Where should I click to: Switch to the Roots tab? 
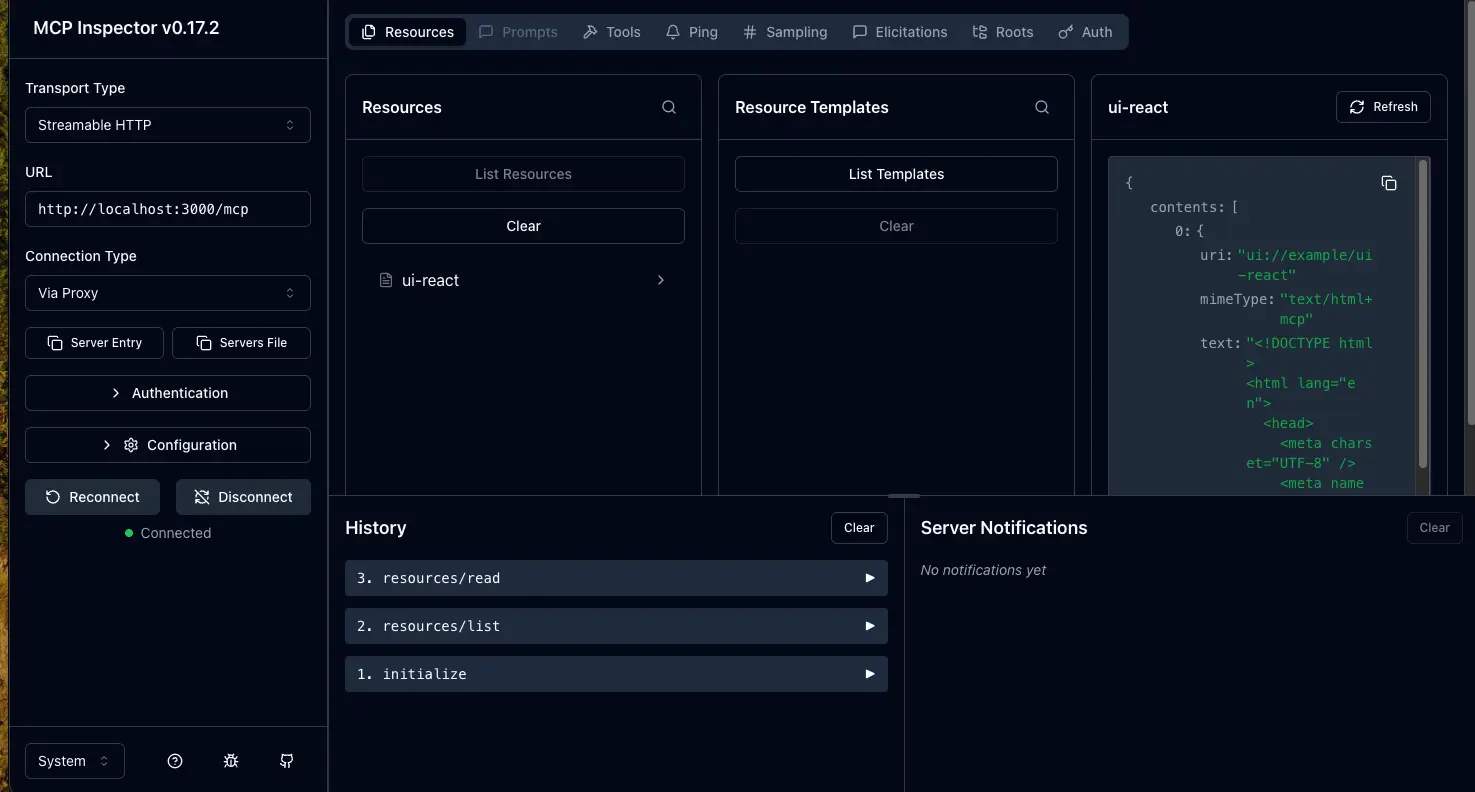[x=1003, y=32]
